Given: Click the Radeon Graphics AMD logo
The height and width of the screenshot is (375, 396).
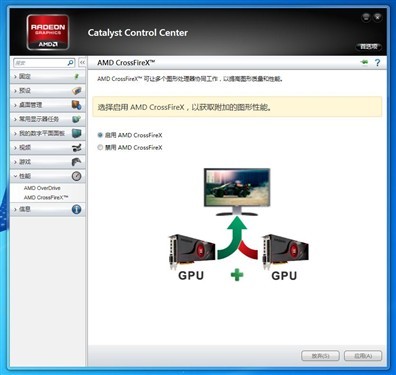Looking at the screenshot, I should 48,32.
